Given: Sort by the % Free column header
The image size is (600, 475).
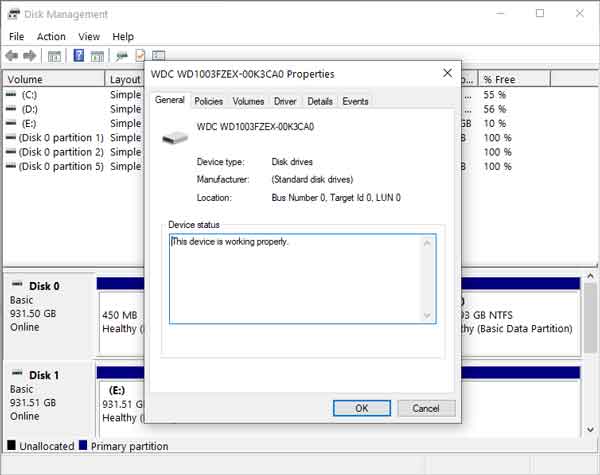Looking at the screenshot, I should [514, 80].
